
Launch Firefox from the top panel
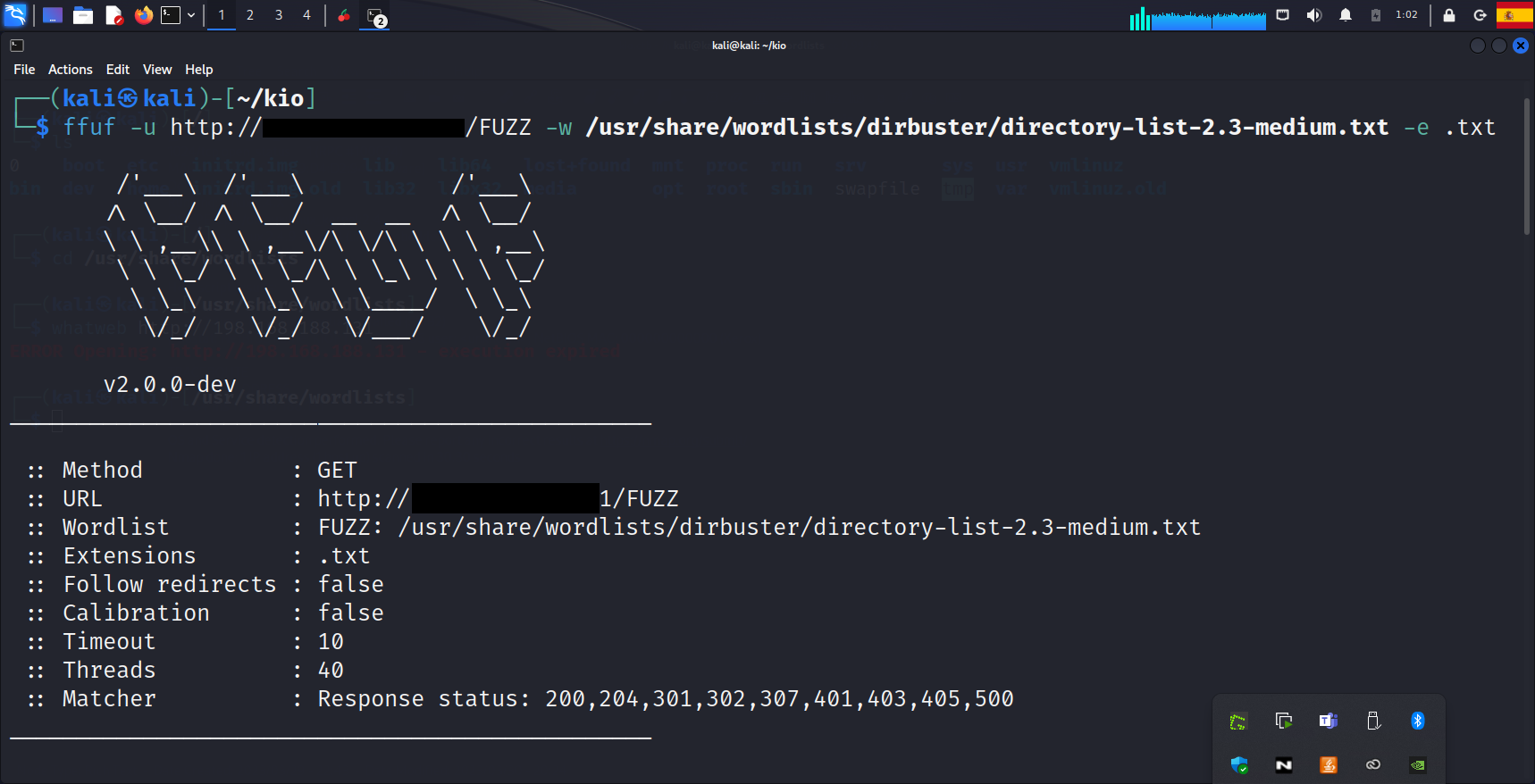pos(143,15)
